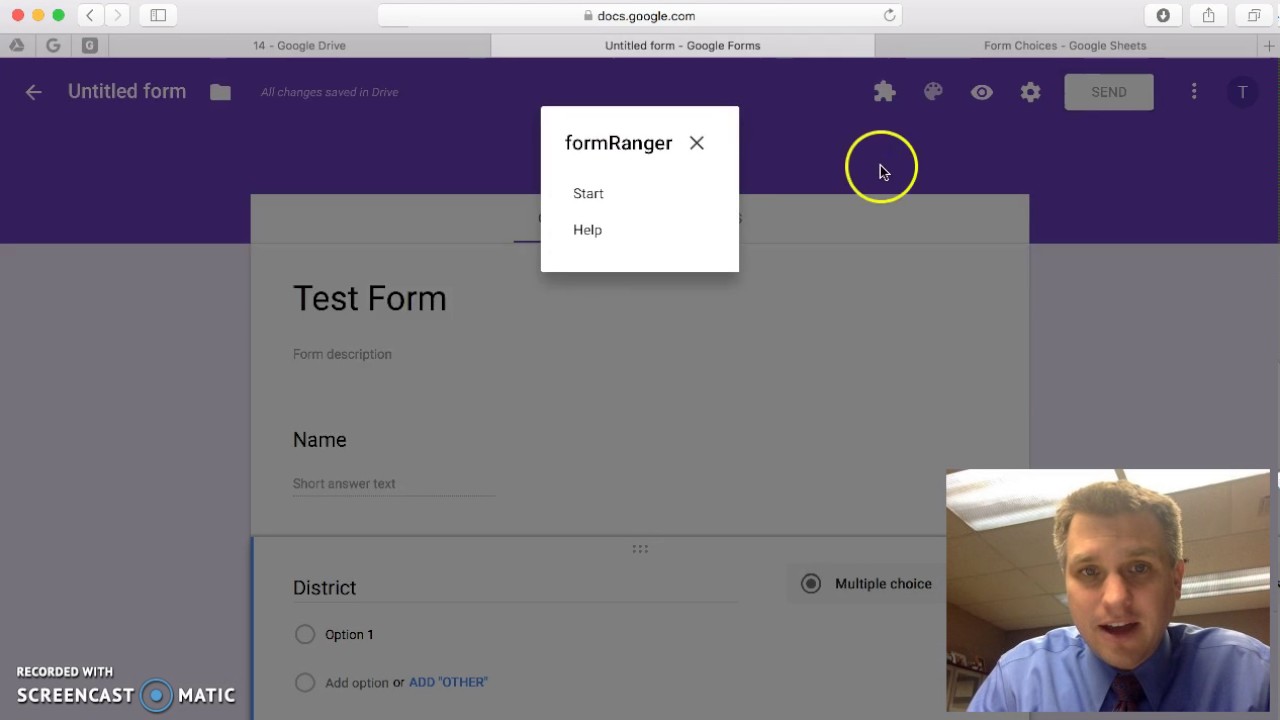Click the move to folder icon
Image resolution: width=1280 pixels, height=720 pixels.
[220, 92]
